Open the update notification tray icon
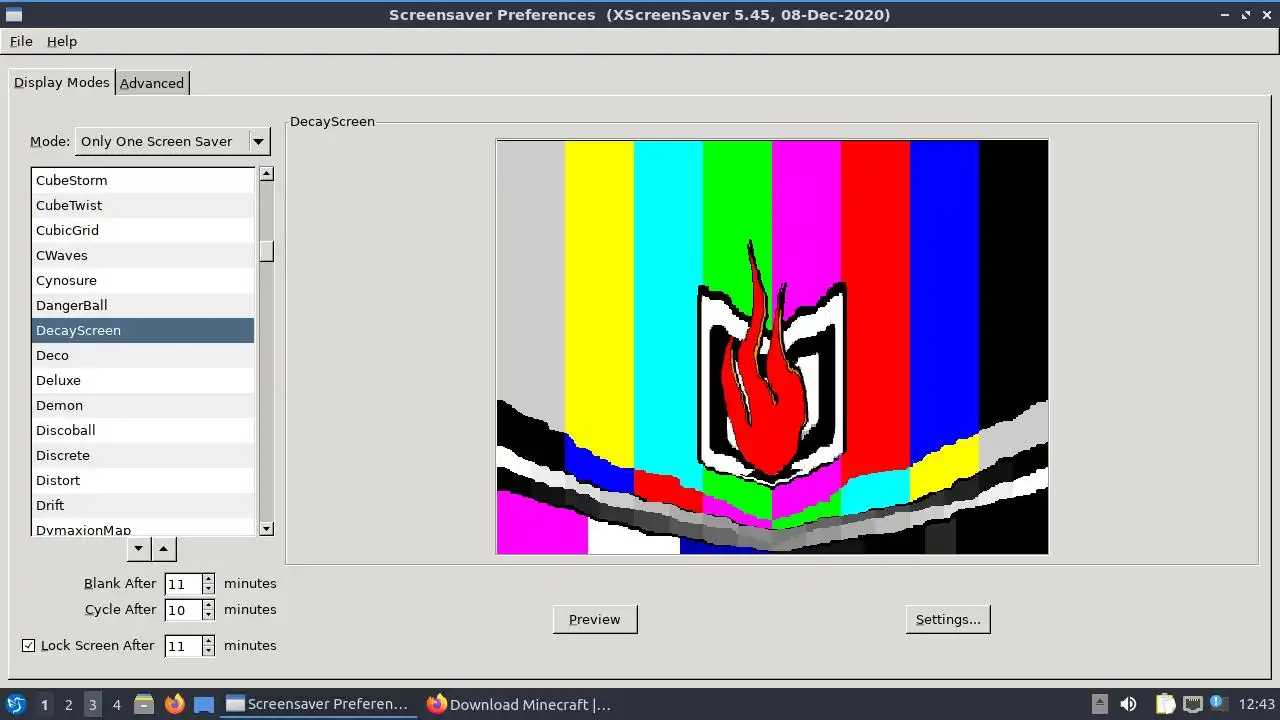This screenshot has width=1280, height=720. (1219, 704)
